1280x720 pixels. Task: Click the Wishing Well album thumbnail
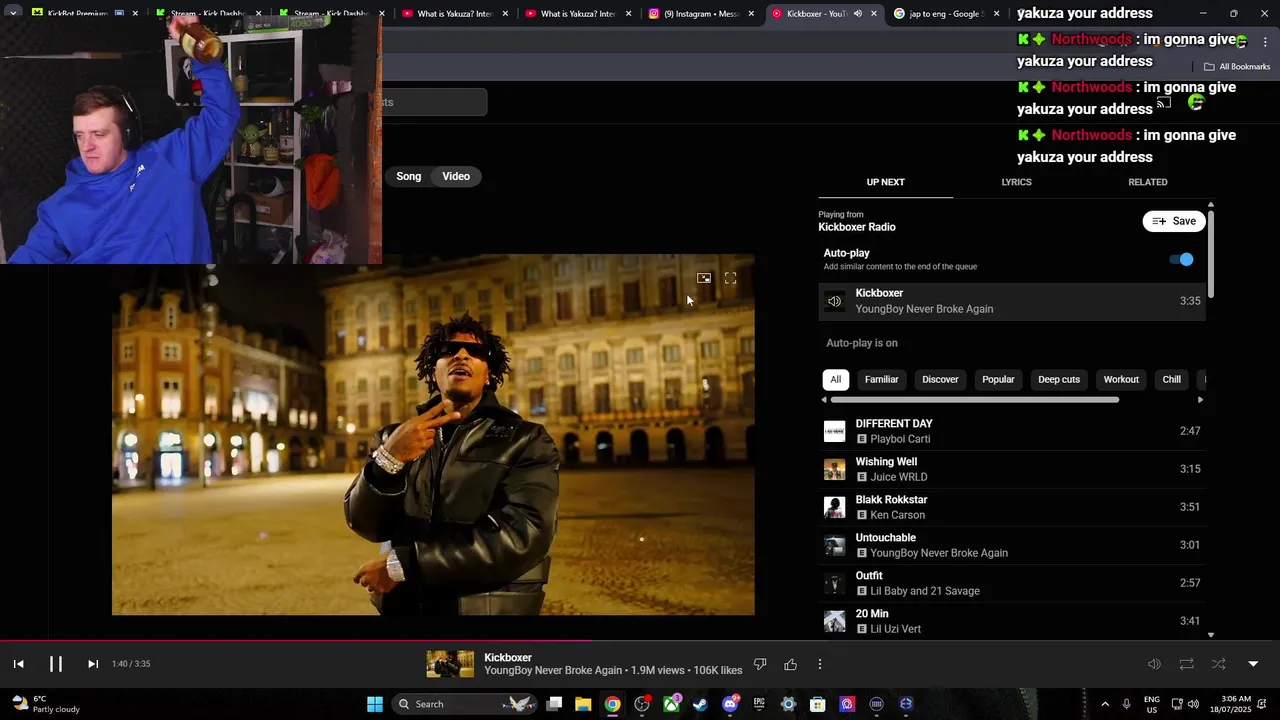coord(834,469)
